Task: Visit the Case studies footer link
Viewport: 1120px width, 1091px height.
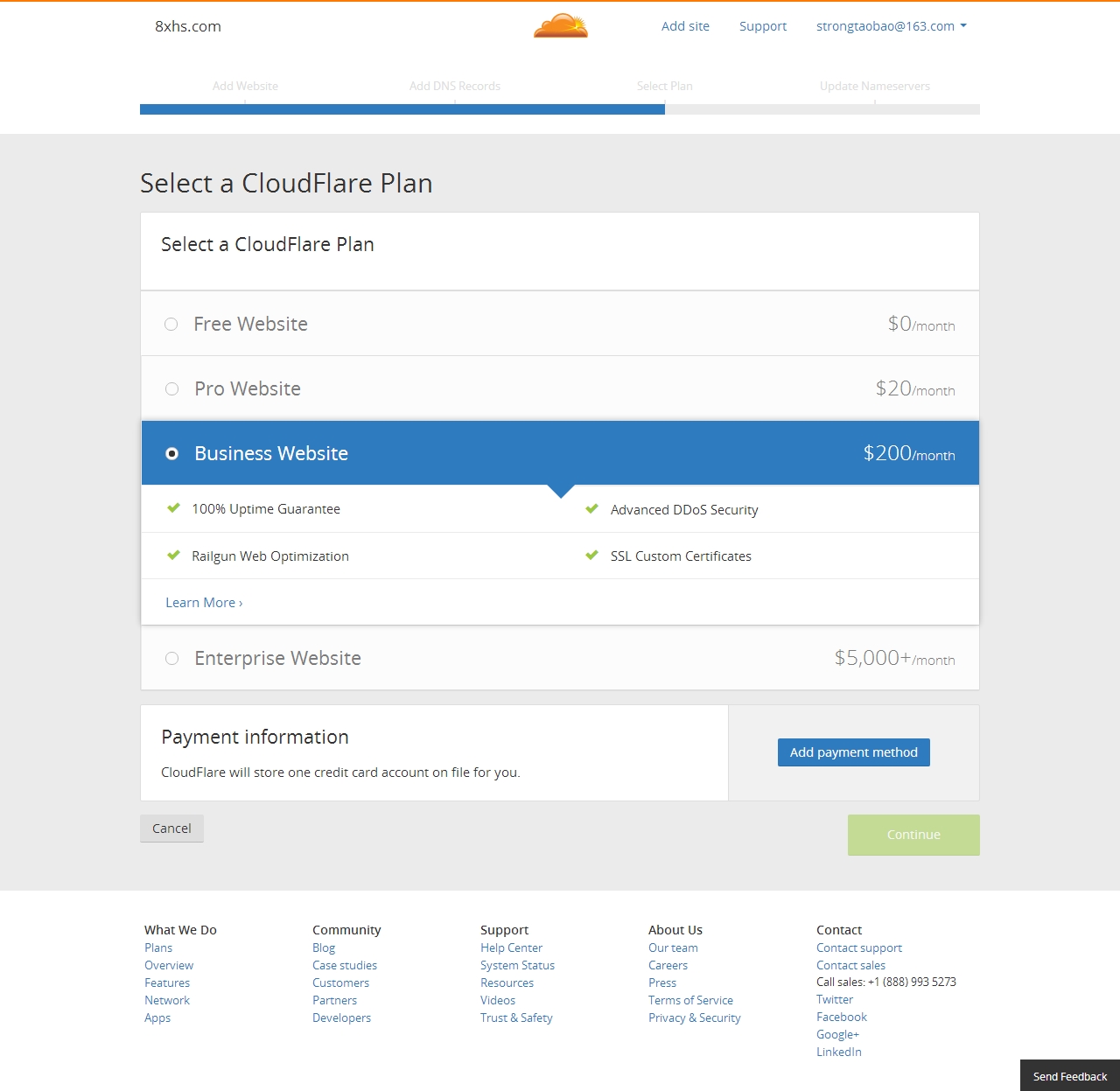Action: click(x=345, y=965)
